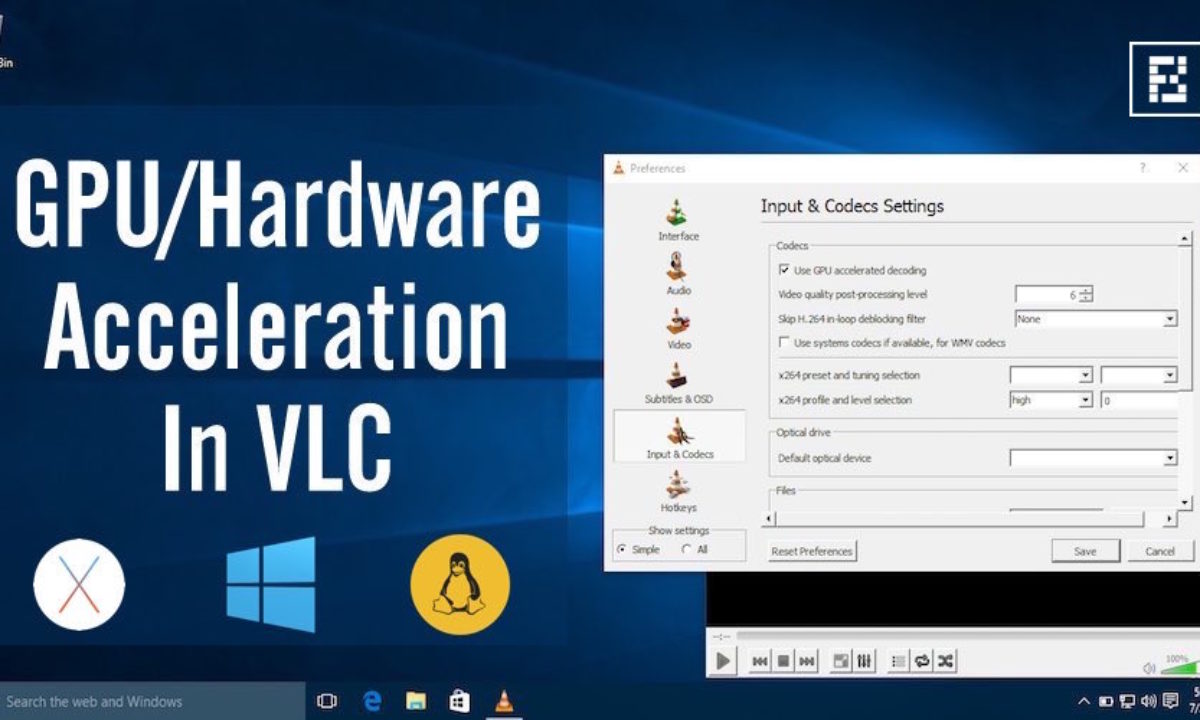Open the extended settings equalizer icon
The height and width of the screenshot is (720, 1200).
863,660
